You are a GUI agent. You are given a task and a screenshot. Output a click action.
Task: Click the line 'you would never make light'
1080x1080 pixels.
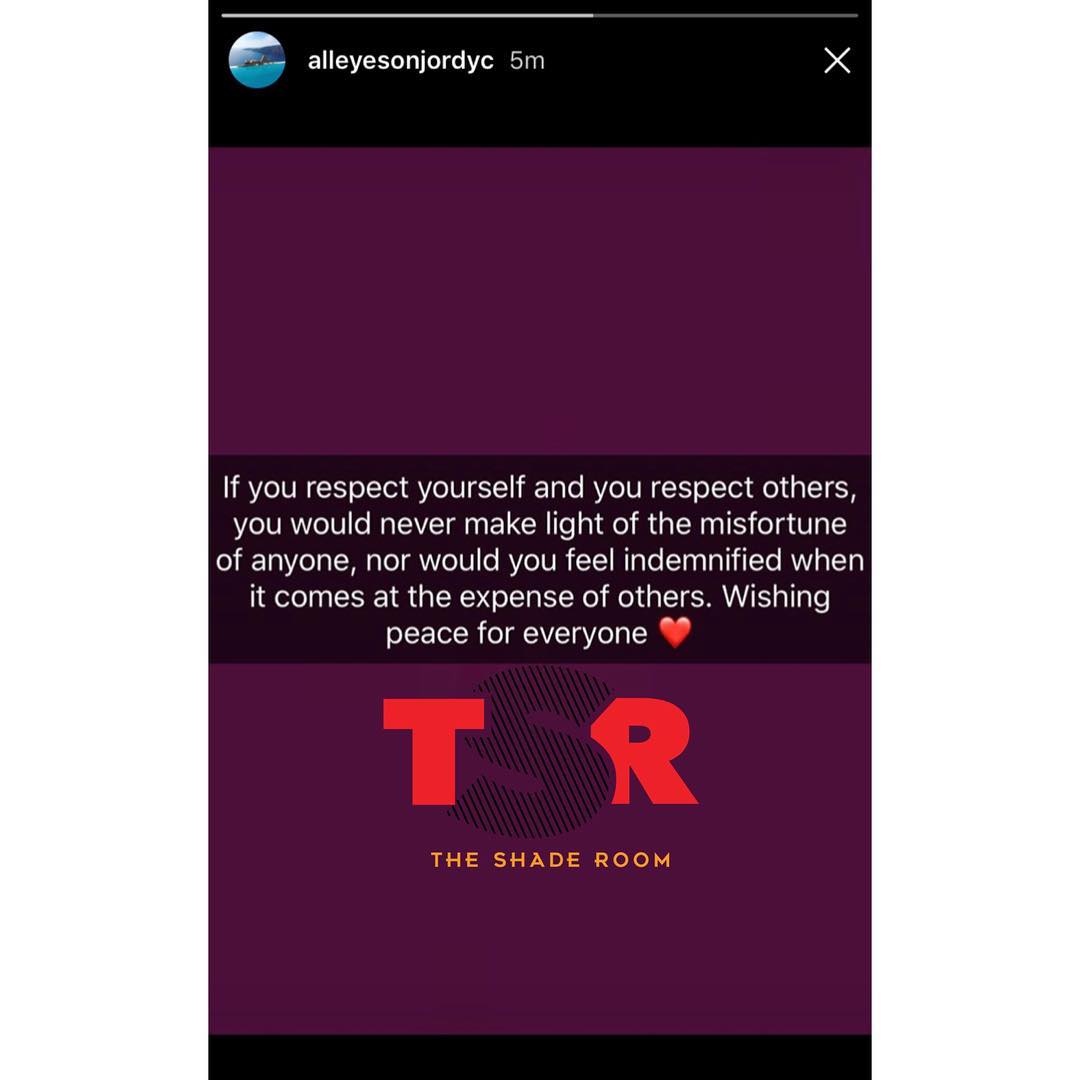coord(540,524)
